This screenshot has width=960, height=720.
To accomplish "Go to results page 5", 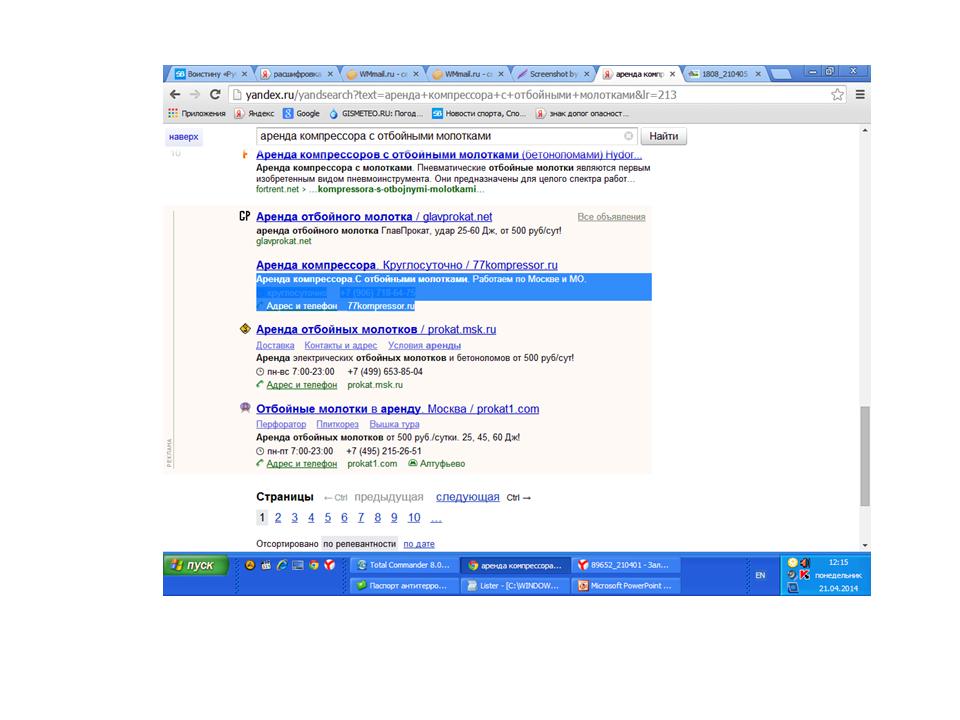I will pos(328,518).
